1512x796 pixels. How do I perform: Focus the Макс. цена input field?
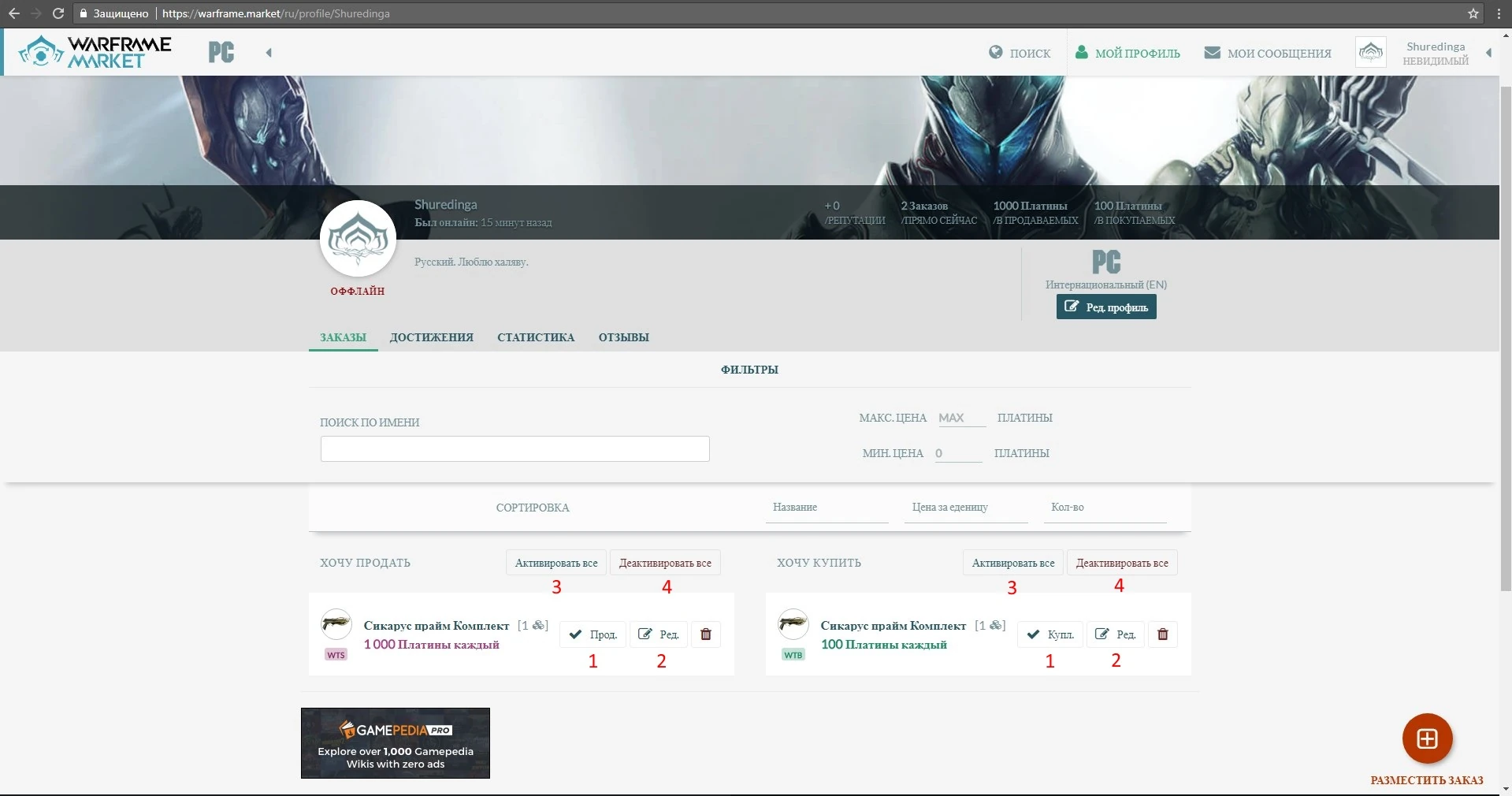coord(962,418)
